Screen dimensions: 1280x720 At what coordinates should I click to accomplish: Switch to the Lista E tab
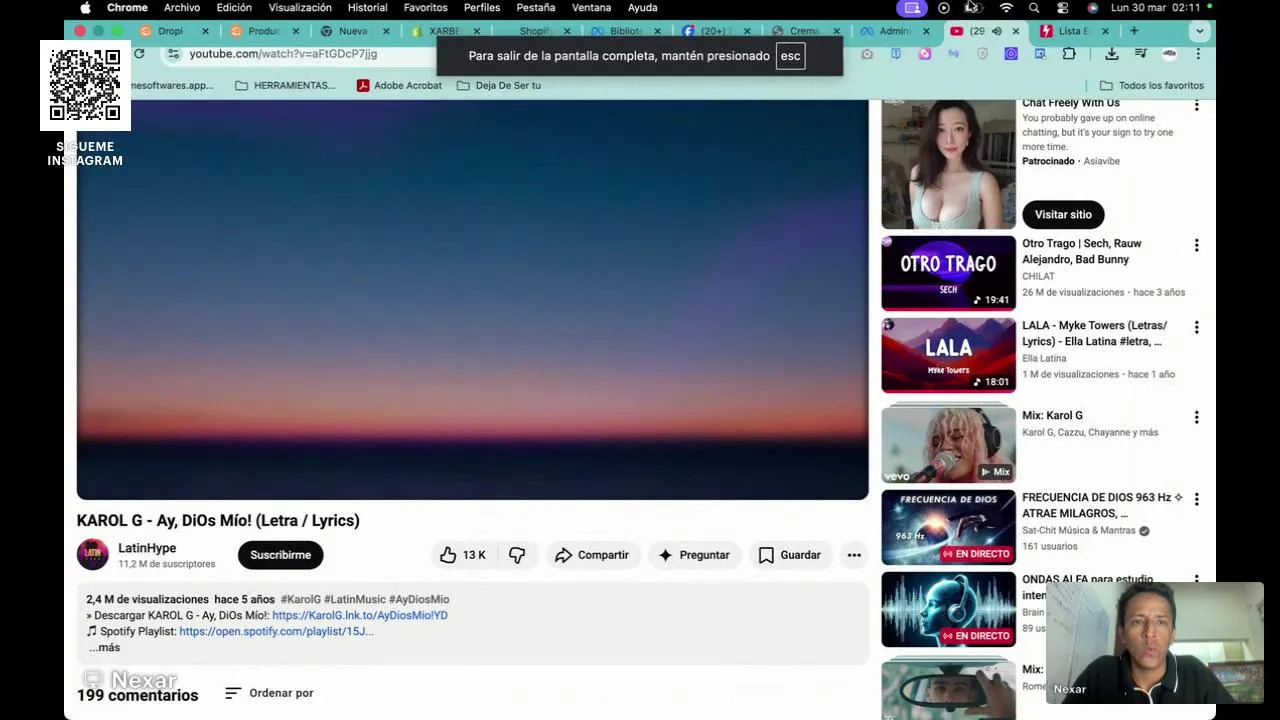[1072, 31]
